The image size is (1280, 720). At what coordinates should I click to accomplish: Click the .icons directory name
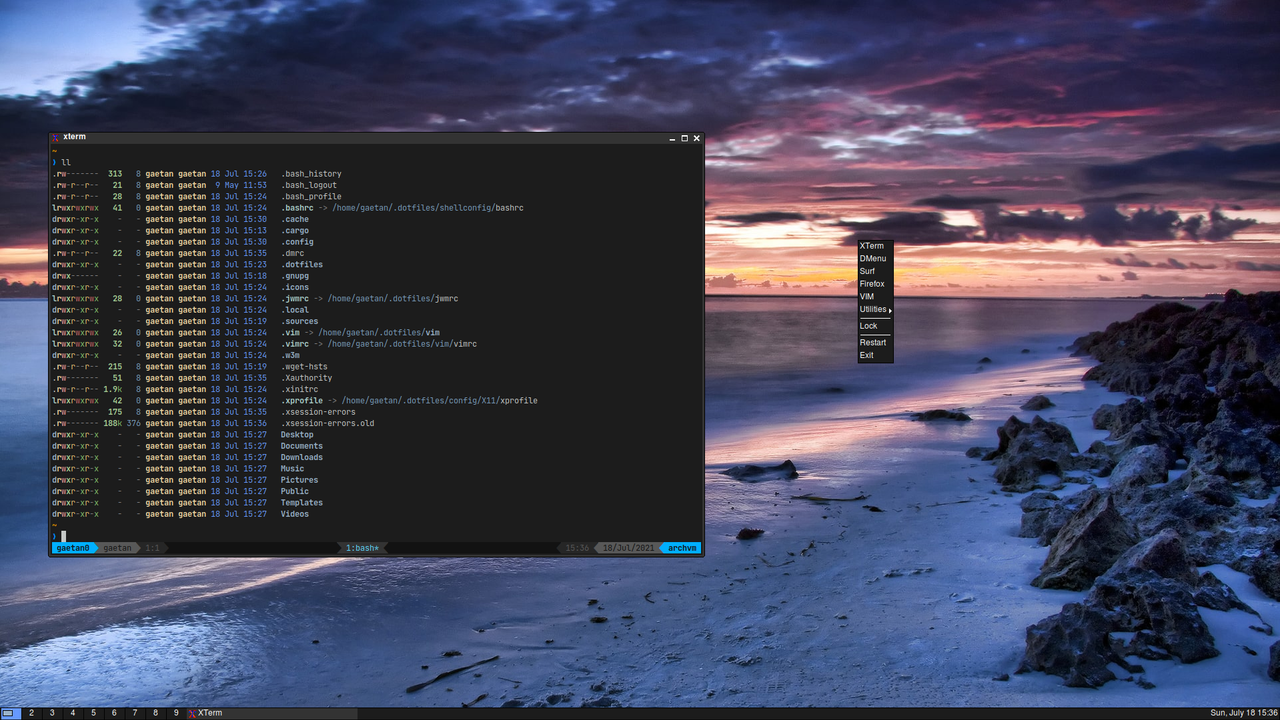pos(295,287)
